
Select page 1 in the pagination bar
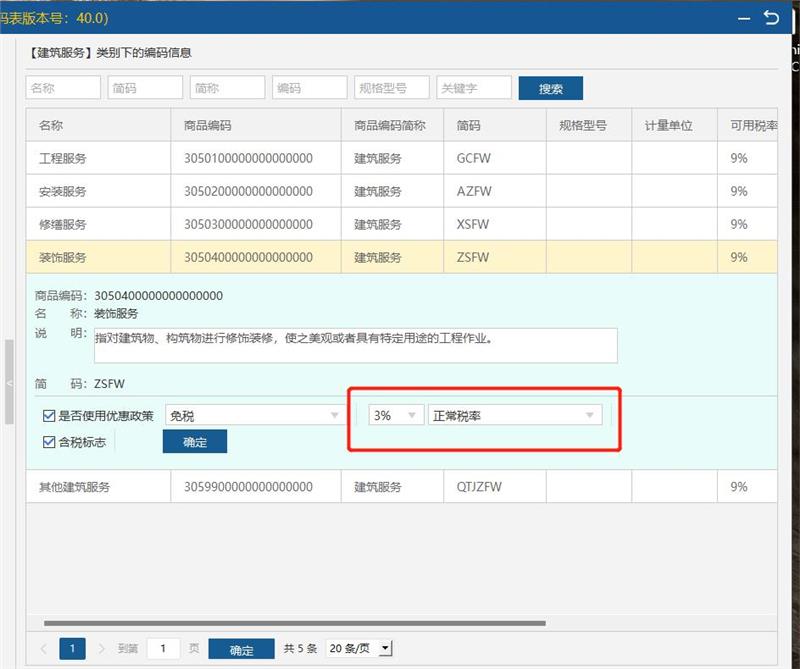(72, 649)
